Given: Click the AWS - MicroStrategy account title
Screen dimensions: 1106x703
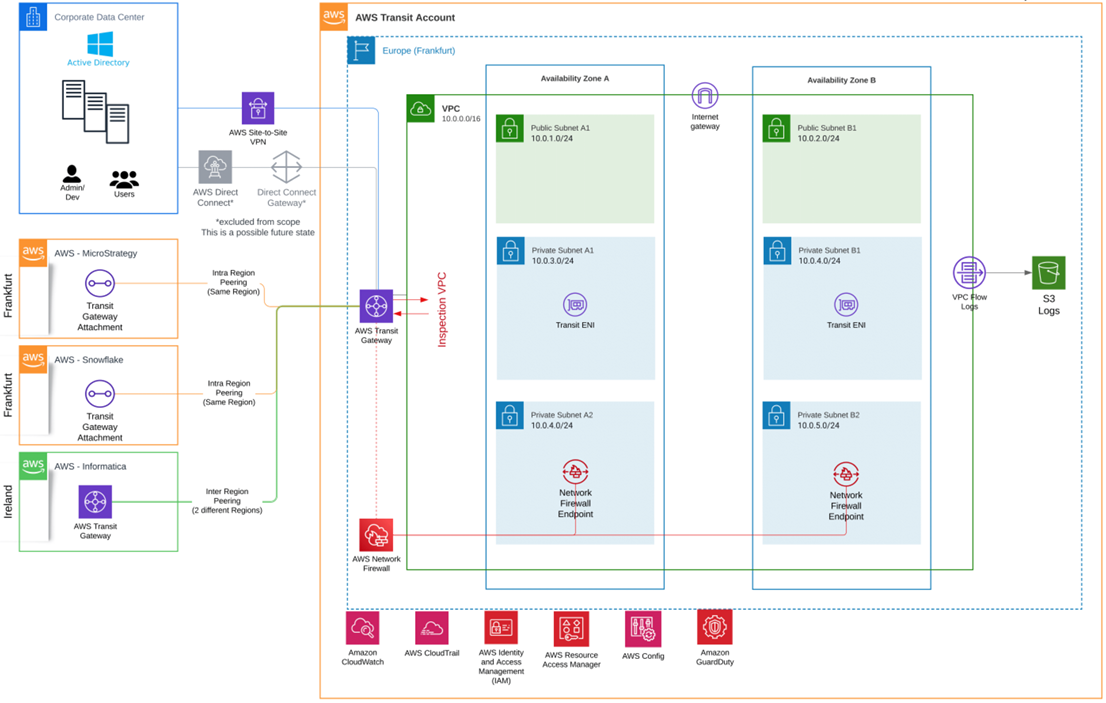Looking at the screenshot, I should pyautogui.click(x=96, y=253).
